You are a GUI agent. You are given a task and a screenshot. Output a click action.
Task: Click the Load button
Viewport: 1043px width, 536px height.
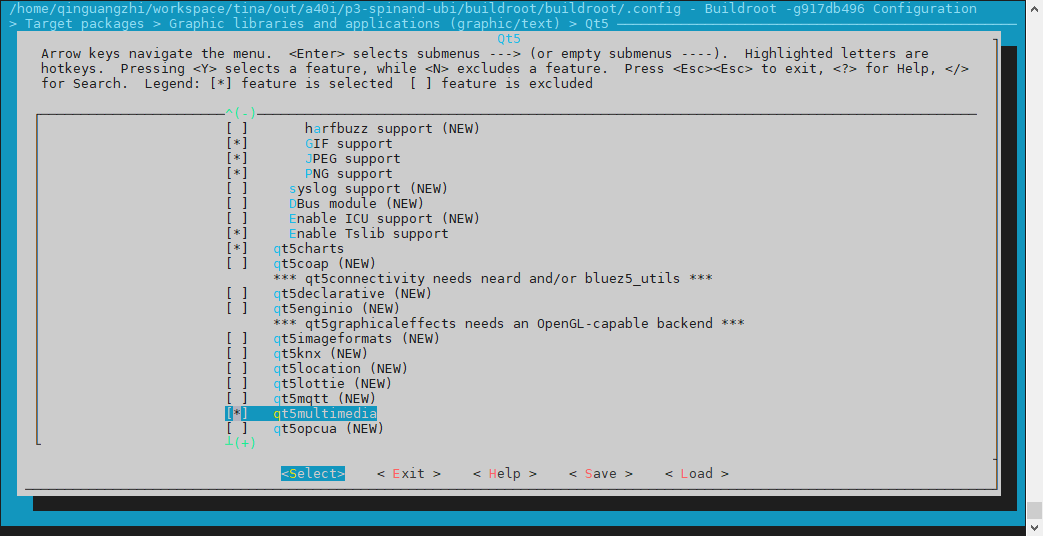tap(696, 473)
